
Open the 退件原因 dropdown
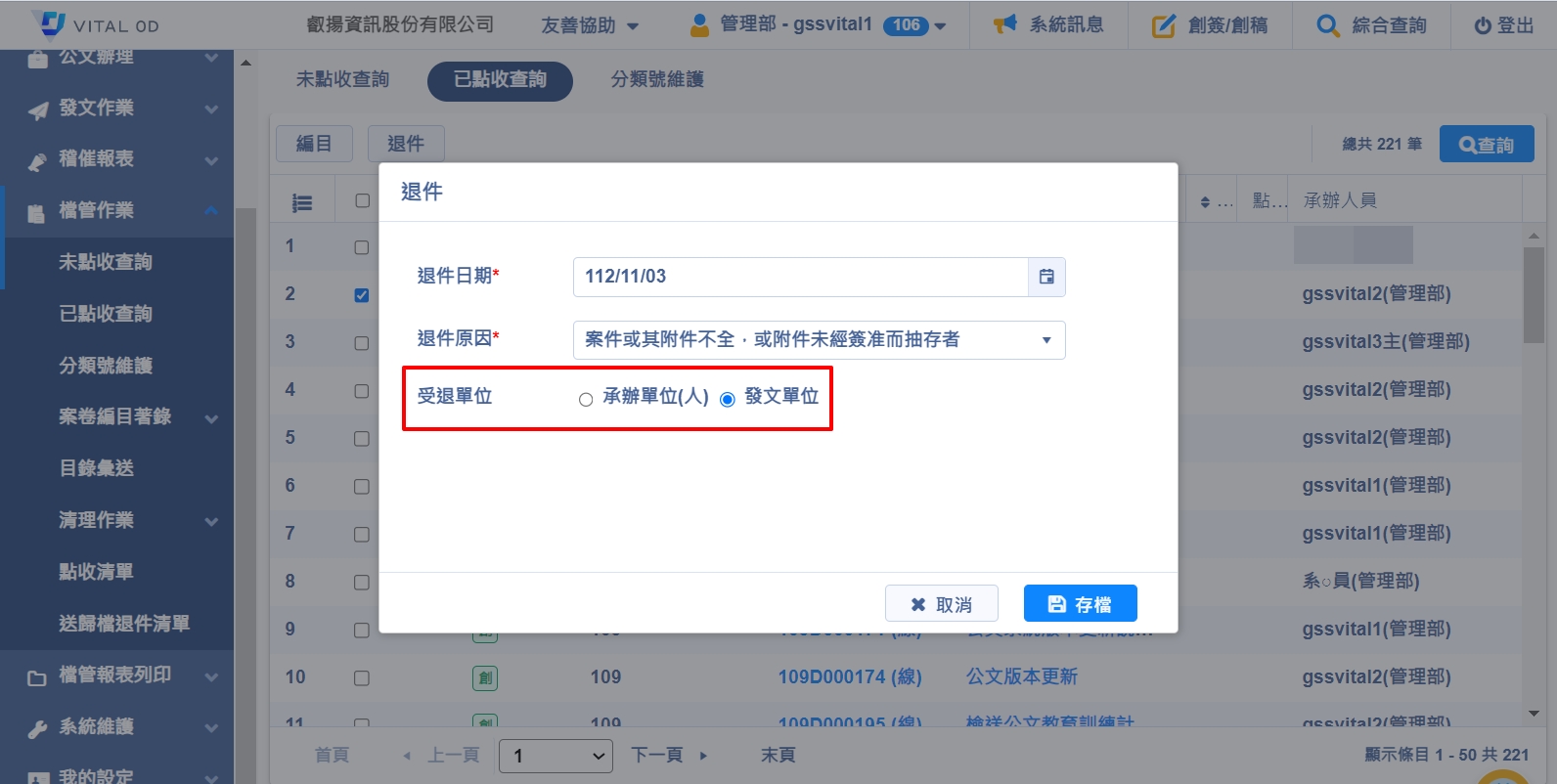coord(819,340)
